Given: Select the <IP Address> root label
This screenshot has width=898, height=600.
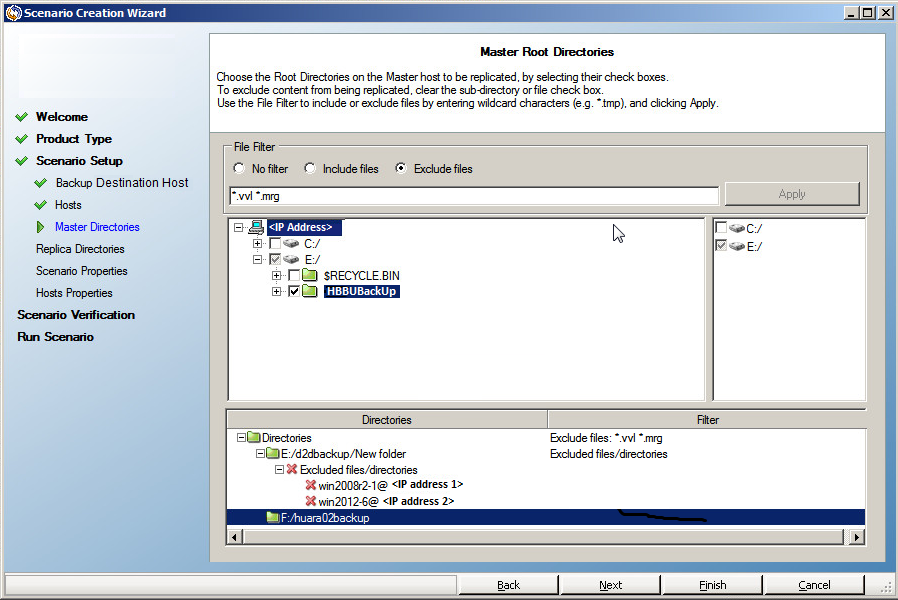Looking at the screenshot, I should coord(304,227).
